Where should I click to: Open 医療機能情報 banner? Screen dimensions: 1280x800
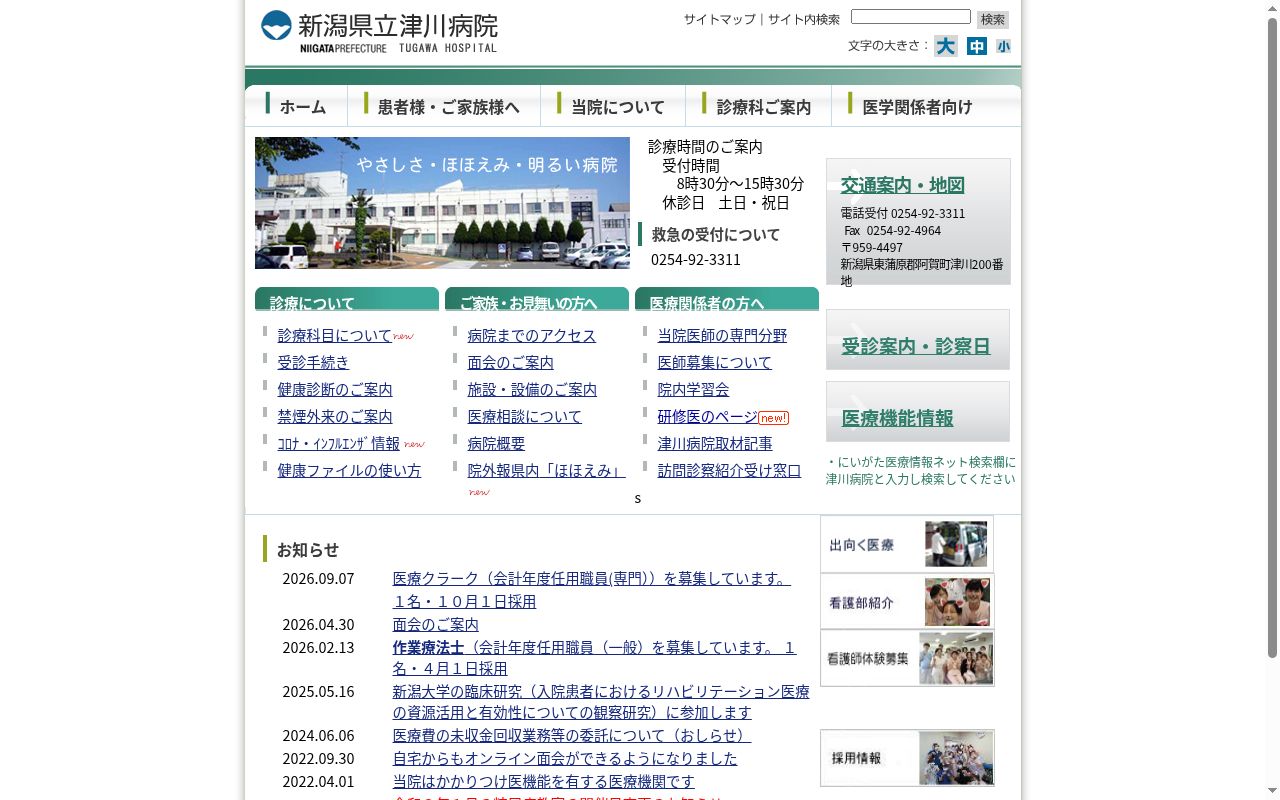point(917,412)
